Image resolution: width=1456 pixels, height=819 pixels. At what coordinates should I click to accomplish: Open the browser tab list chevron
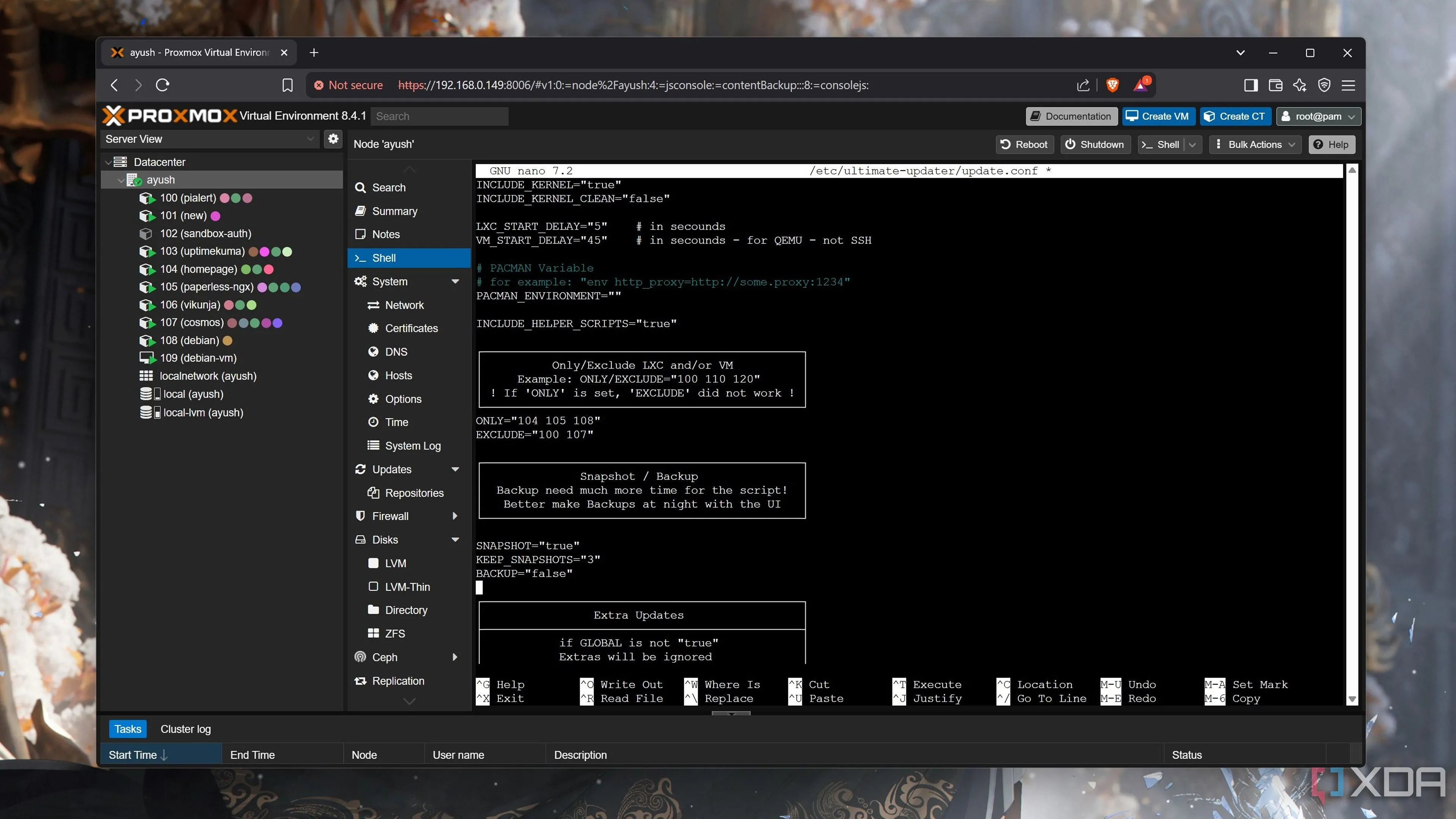click(1241, 53)
